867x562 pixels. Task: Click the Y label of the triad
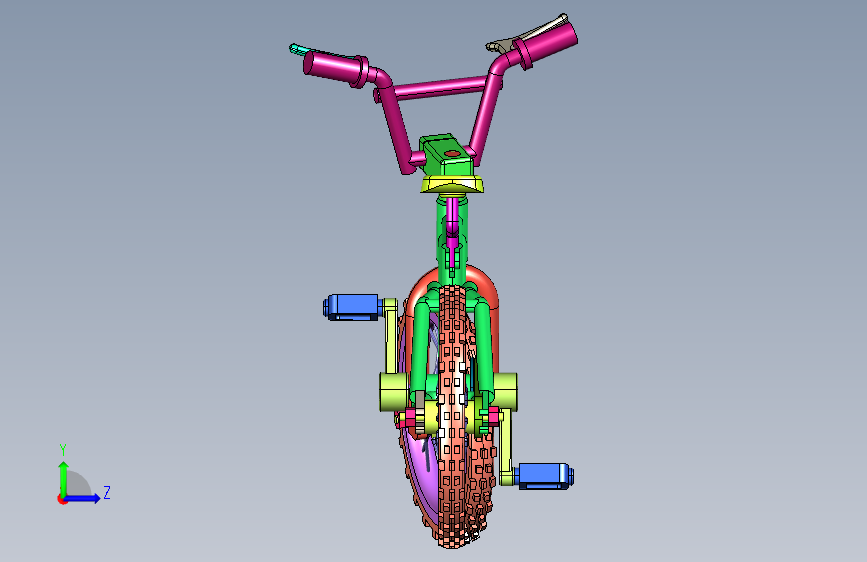coord(63,450)
